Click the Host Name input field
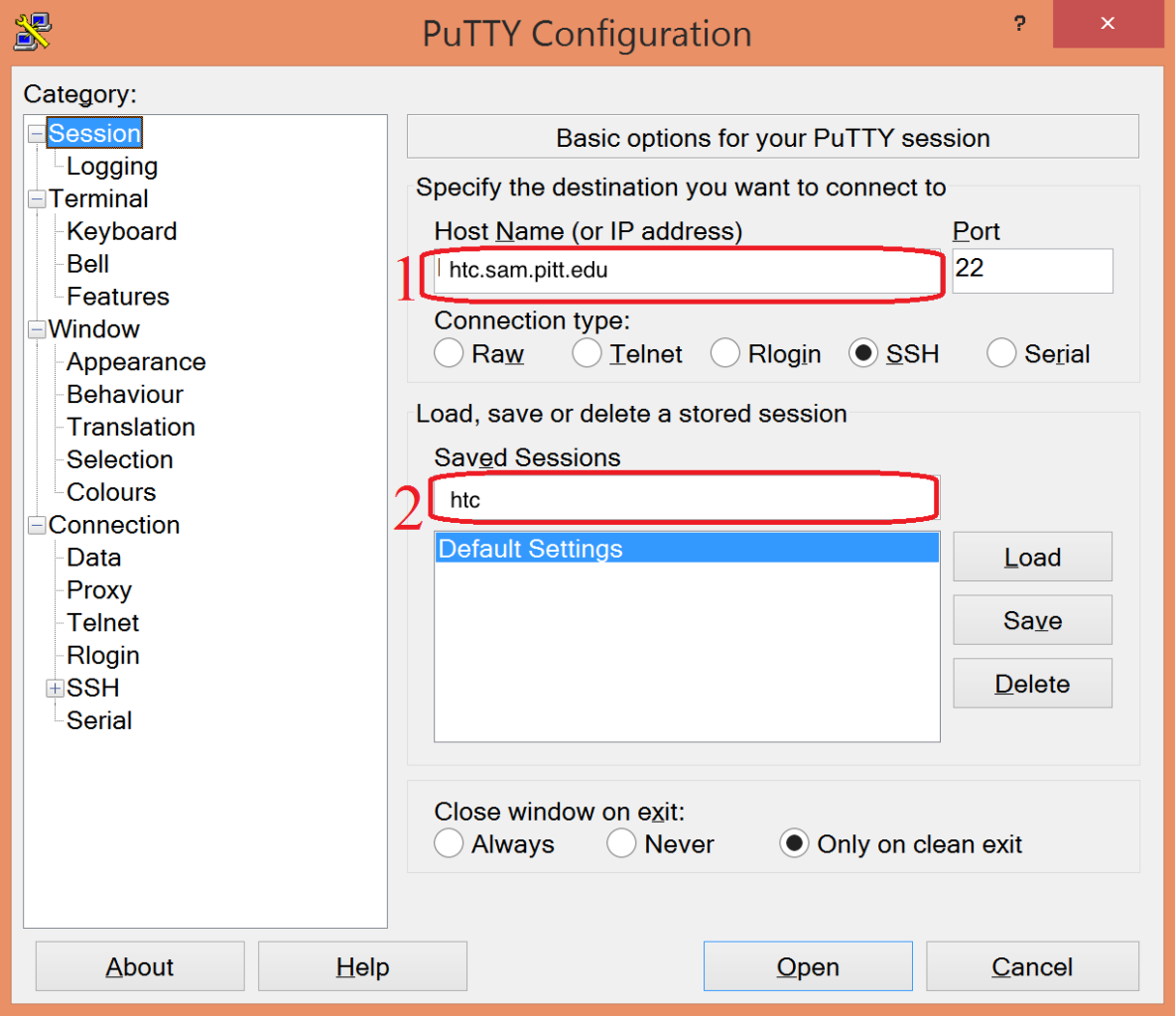The height and width of the screenshot is (1016, 1176). coord(685,271)
